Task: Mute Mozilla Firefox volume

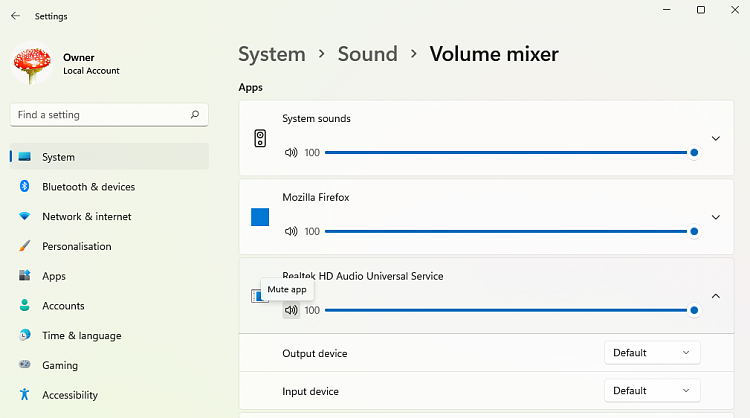Action: (x=291, y=231)
